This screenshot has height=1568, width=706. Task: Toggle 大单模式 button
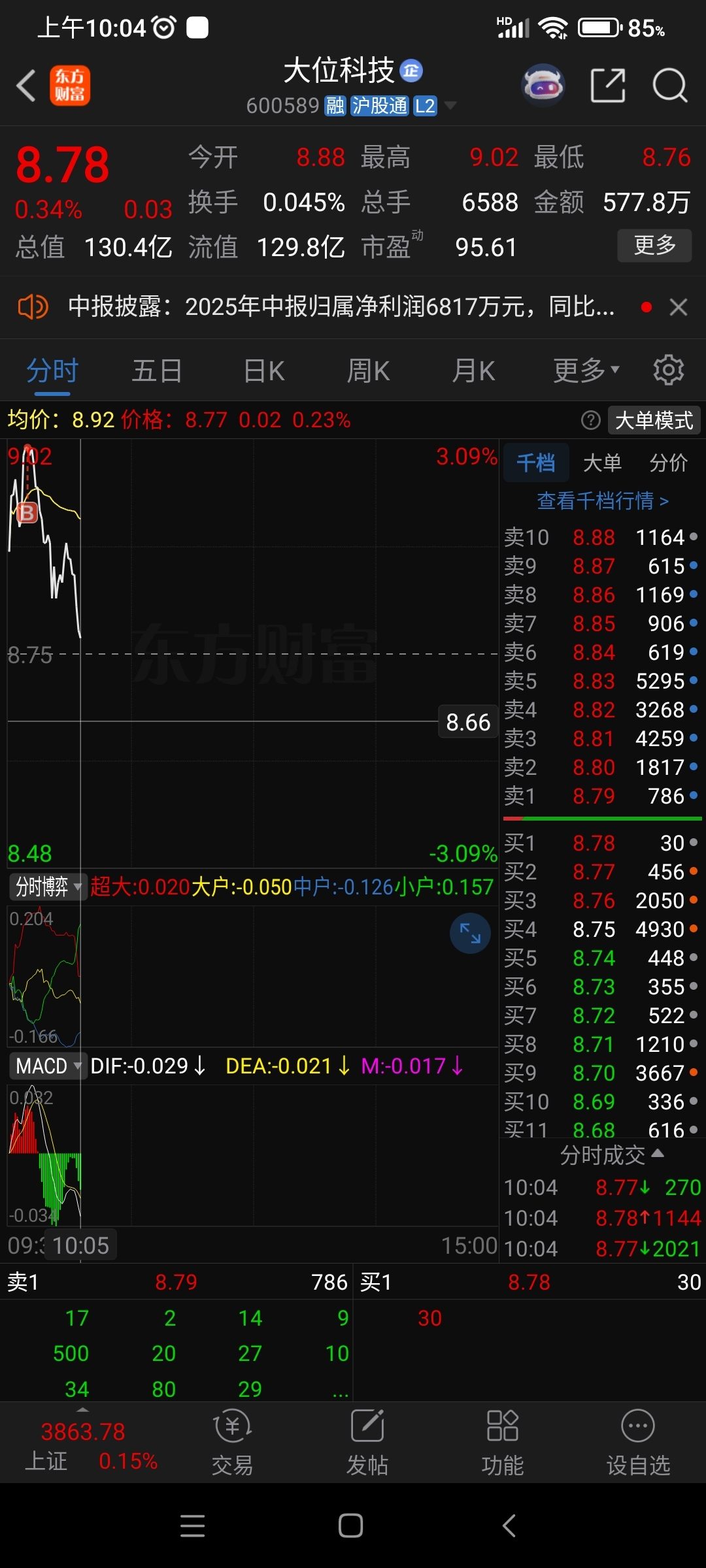point(654,420)
